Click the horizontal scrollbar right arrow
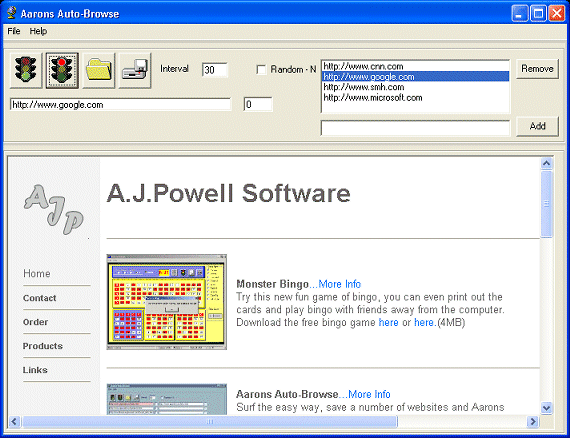Viewport: 570px width, 438px height. [x=533, y=422]
